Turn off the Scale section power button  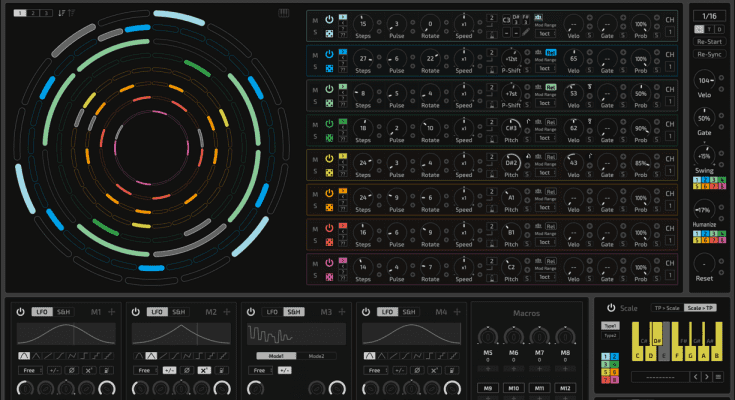(x=609, y=309)
